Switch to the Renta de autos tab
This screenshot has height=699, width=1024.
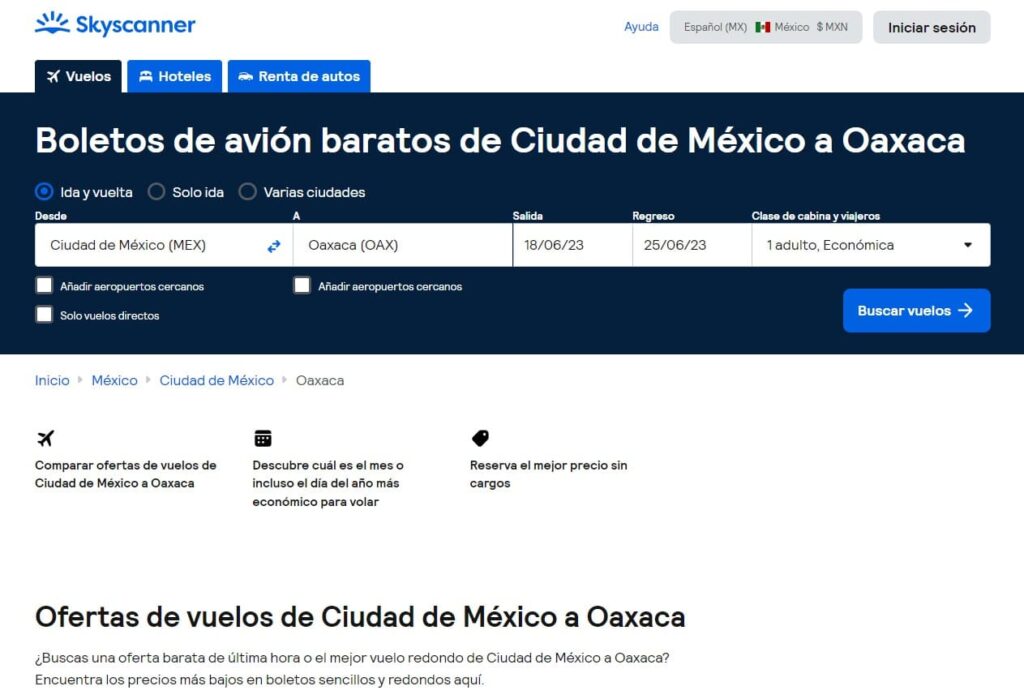[299, 76]
